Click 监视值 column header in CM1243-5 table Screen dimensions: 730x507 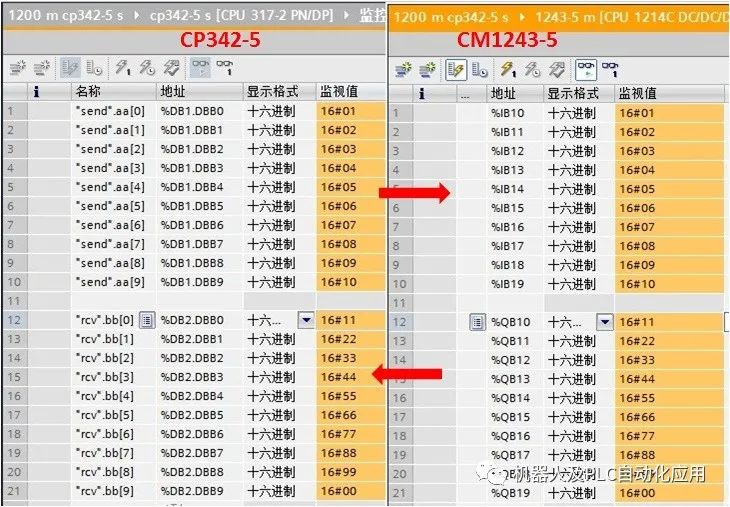click(x=669, y=94)
